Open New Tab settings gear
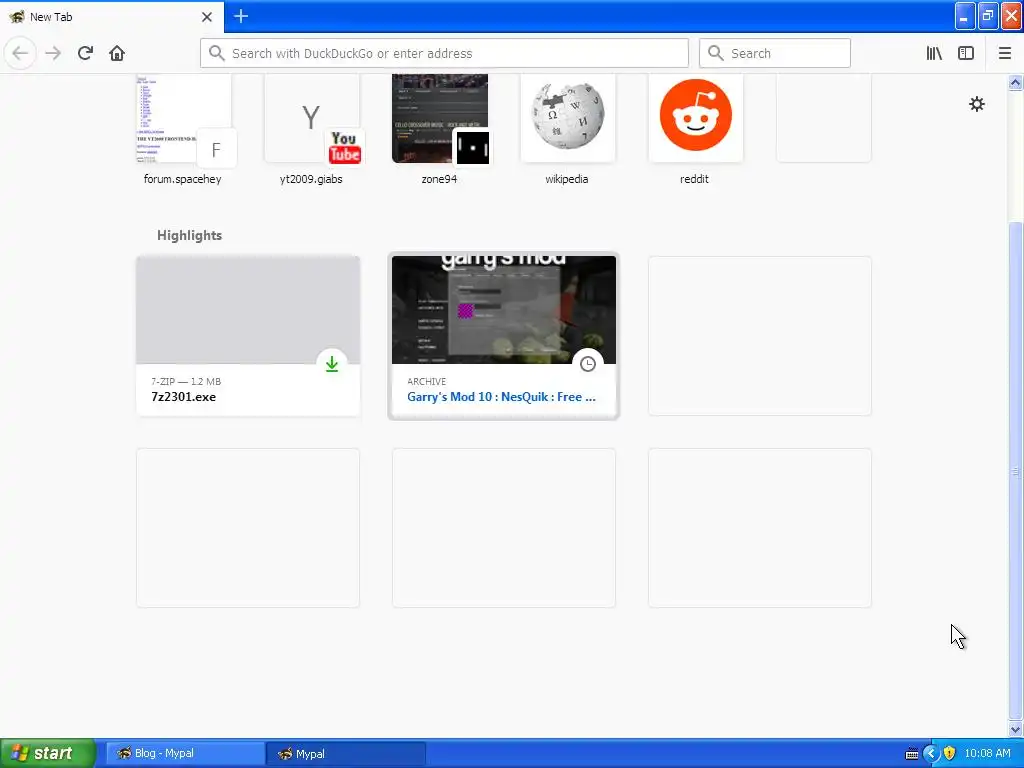The height and width of the screenshot is (768, 1024). coord(976,104)
